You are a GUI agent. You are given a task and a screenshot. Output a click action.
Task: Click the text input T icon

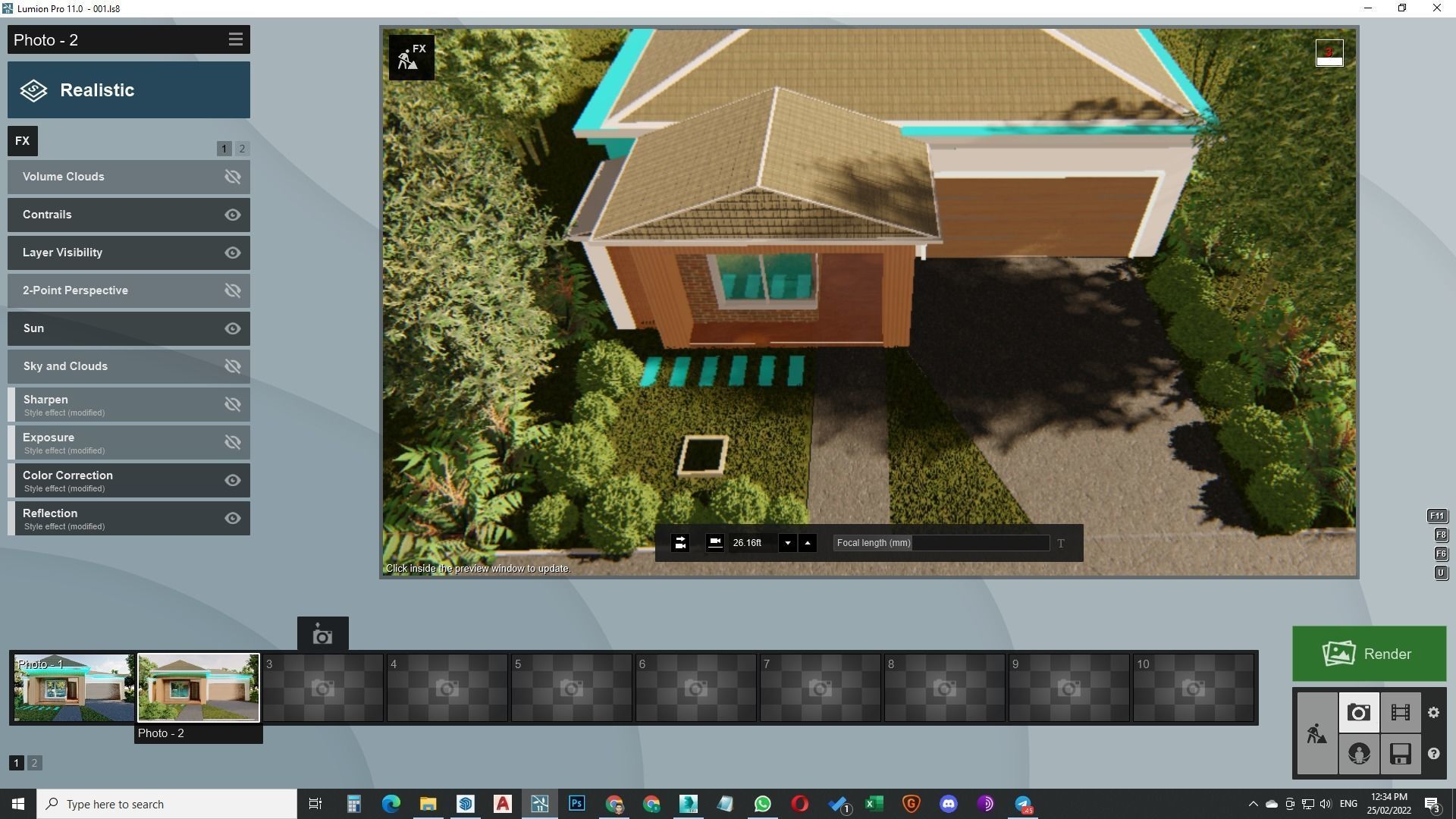coord(1061,543)
